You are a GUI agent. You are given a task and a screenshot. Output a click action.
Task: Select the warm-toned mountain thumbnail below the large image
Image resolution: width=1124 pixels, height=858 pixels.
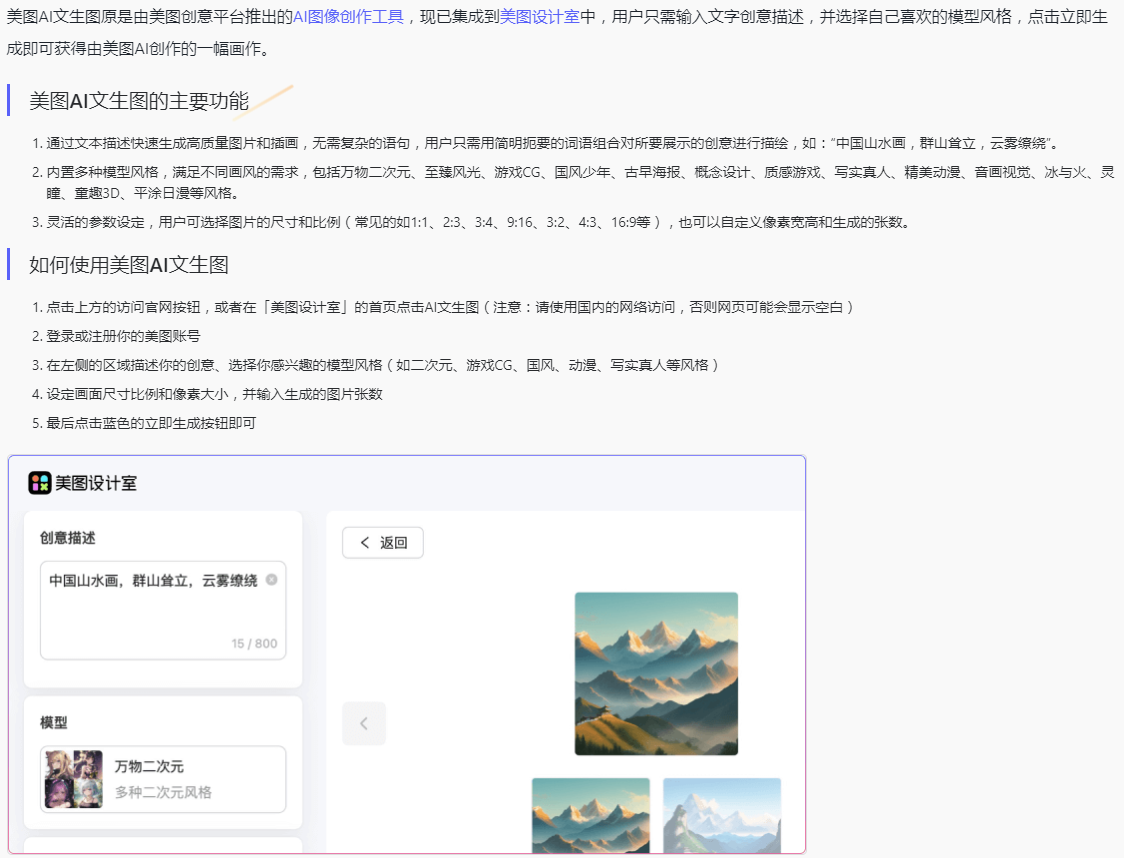point(591,815)
